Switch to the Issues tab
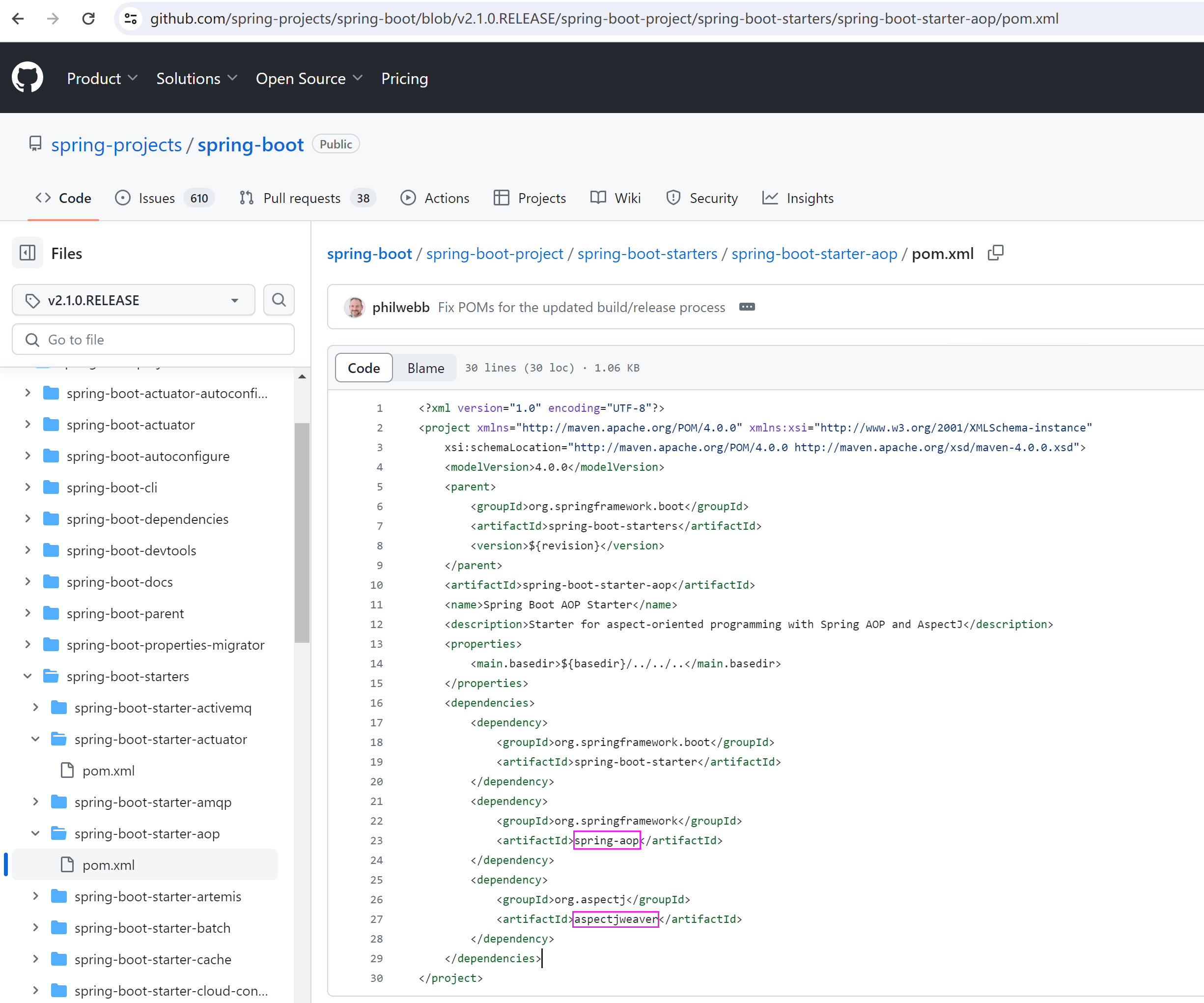The width and height of the screenshot is (1204, 1003). (x=165, y=198)
